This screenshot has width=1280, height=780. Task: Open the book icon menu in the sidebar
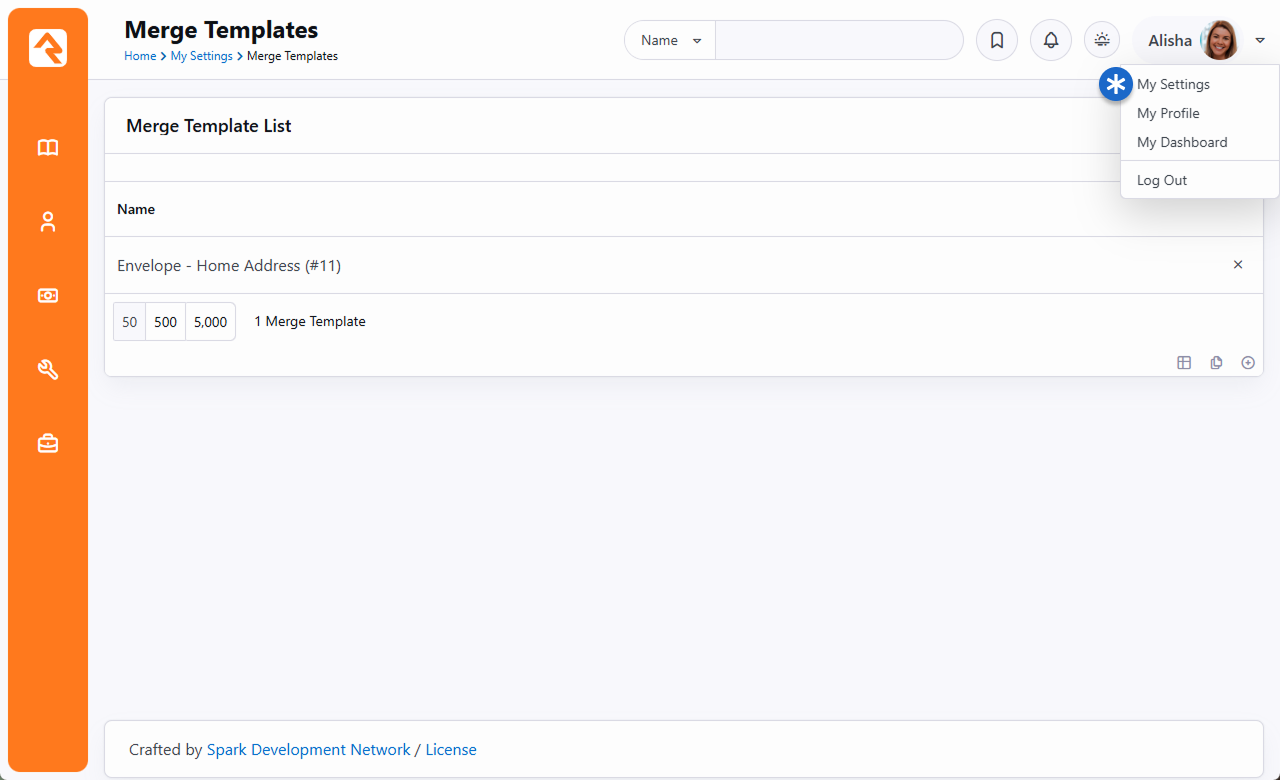[x=48, y=148]
